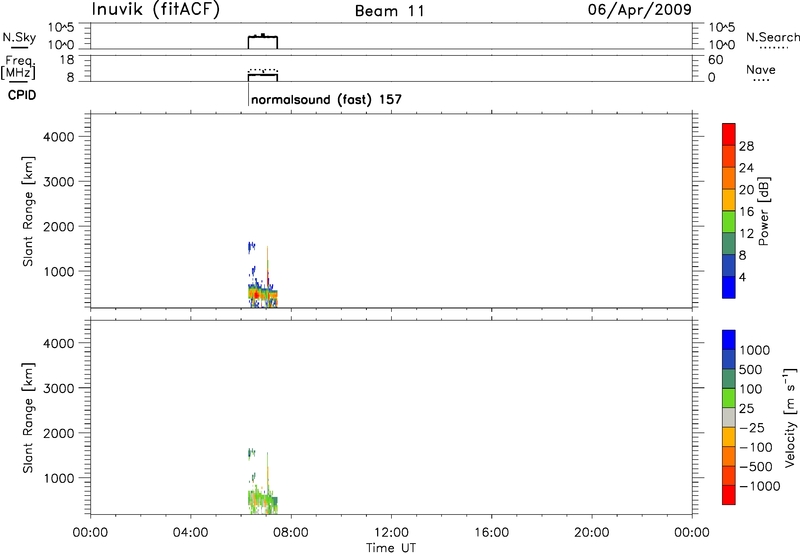Click the power panel 'Slant Range [km]' label
The height and width of the screenshot is (554, 800).
click(28, 211)
